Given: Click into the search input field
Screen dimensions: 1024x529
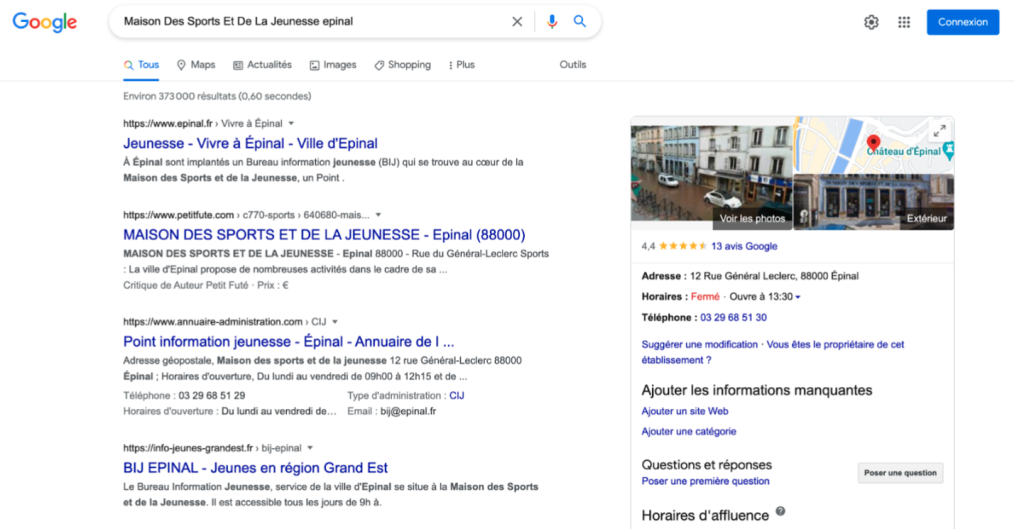Looking at the screenshot, I should (x=313, y=22).
